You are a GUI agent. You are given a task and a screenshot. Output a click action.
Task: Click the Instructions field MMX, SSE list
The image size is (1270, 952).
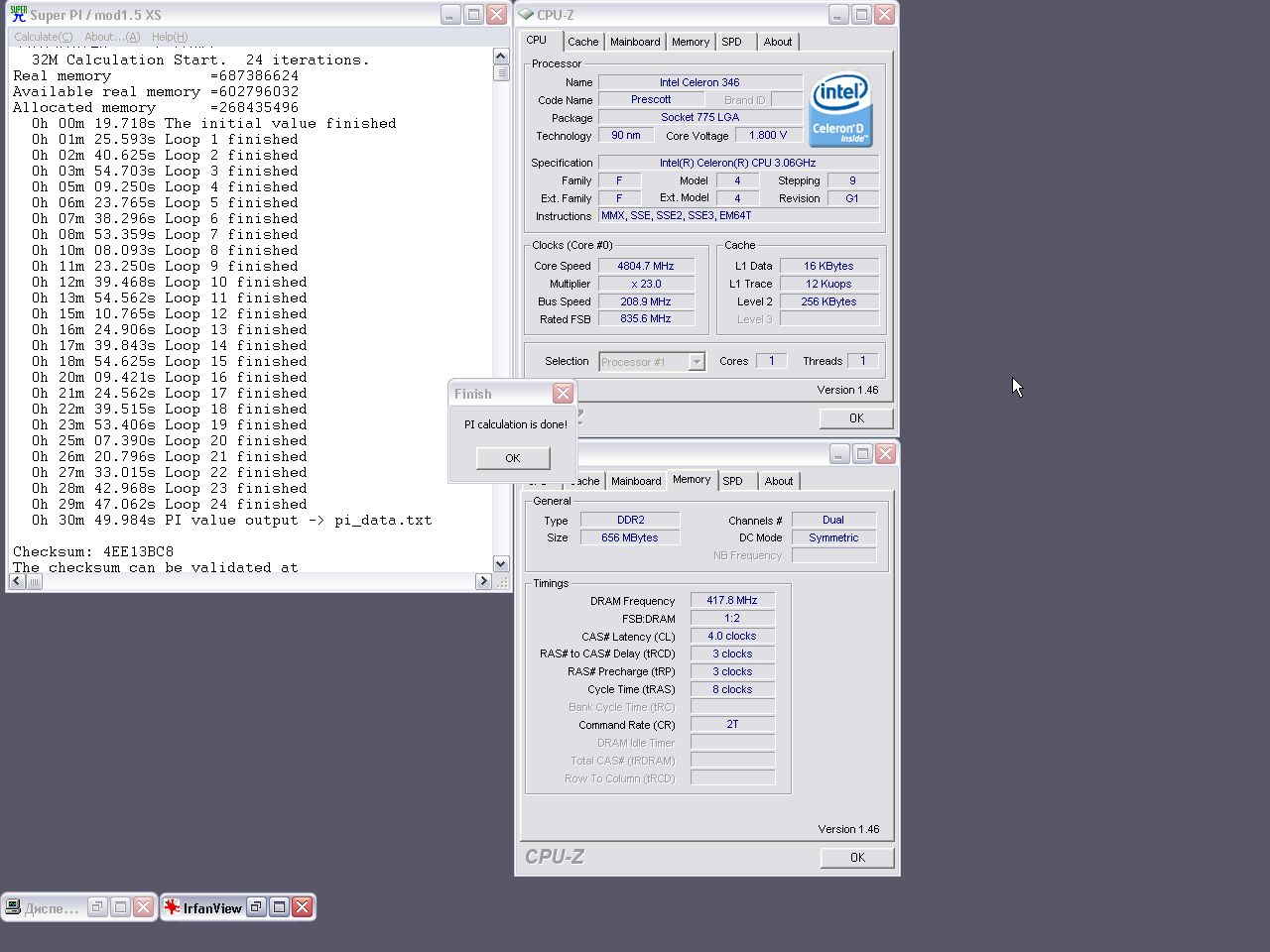click(x=738, y=216)
